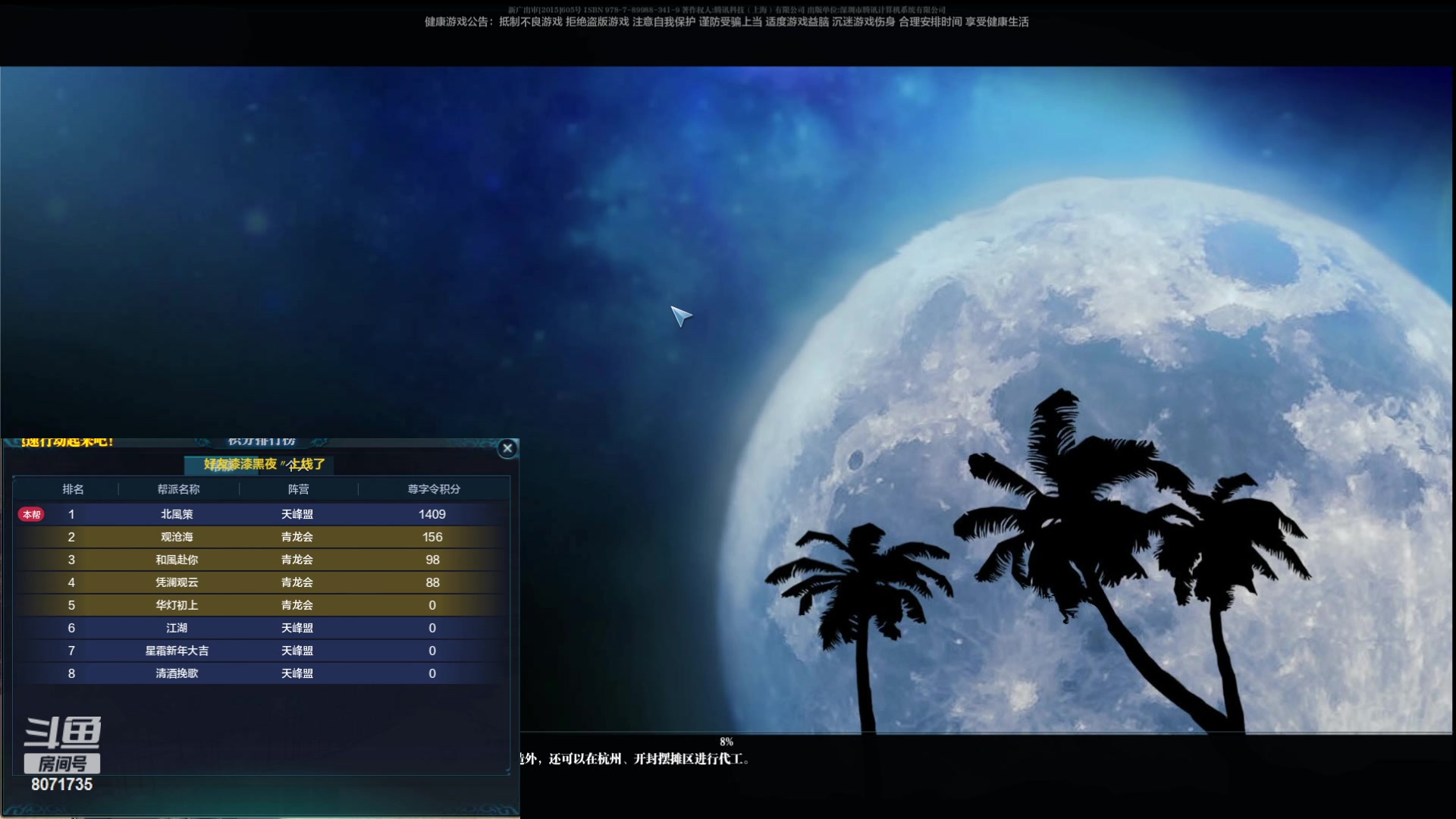Click the Douyu logo watermark
Image resolution: width=1456 pixels, height=819 pixels.
(x=62, y=733)
